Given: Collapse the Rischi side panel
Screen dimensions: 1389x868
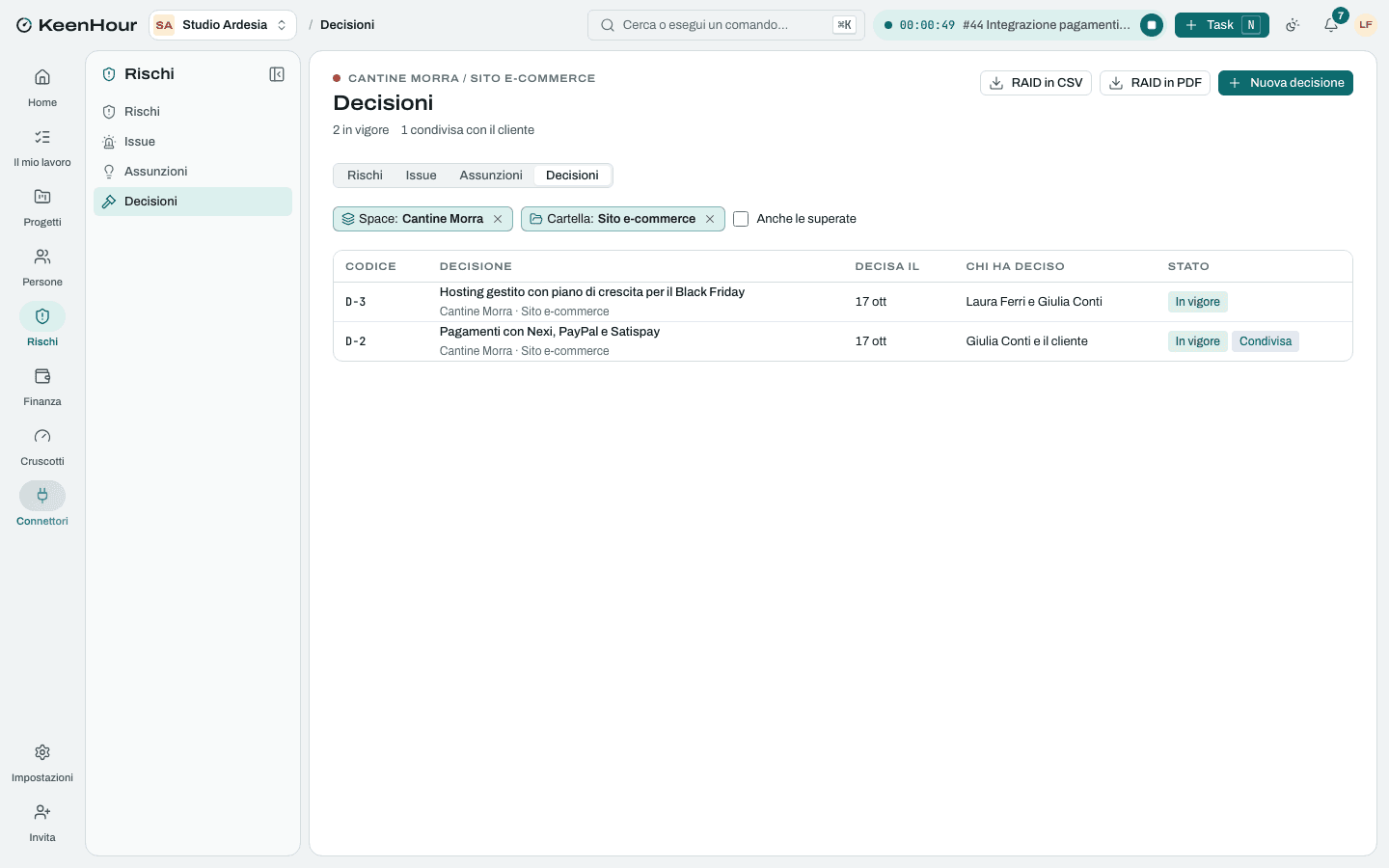Looking at the screenshot, I should point(277,74).
